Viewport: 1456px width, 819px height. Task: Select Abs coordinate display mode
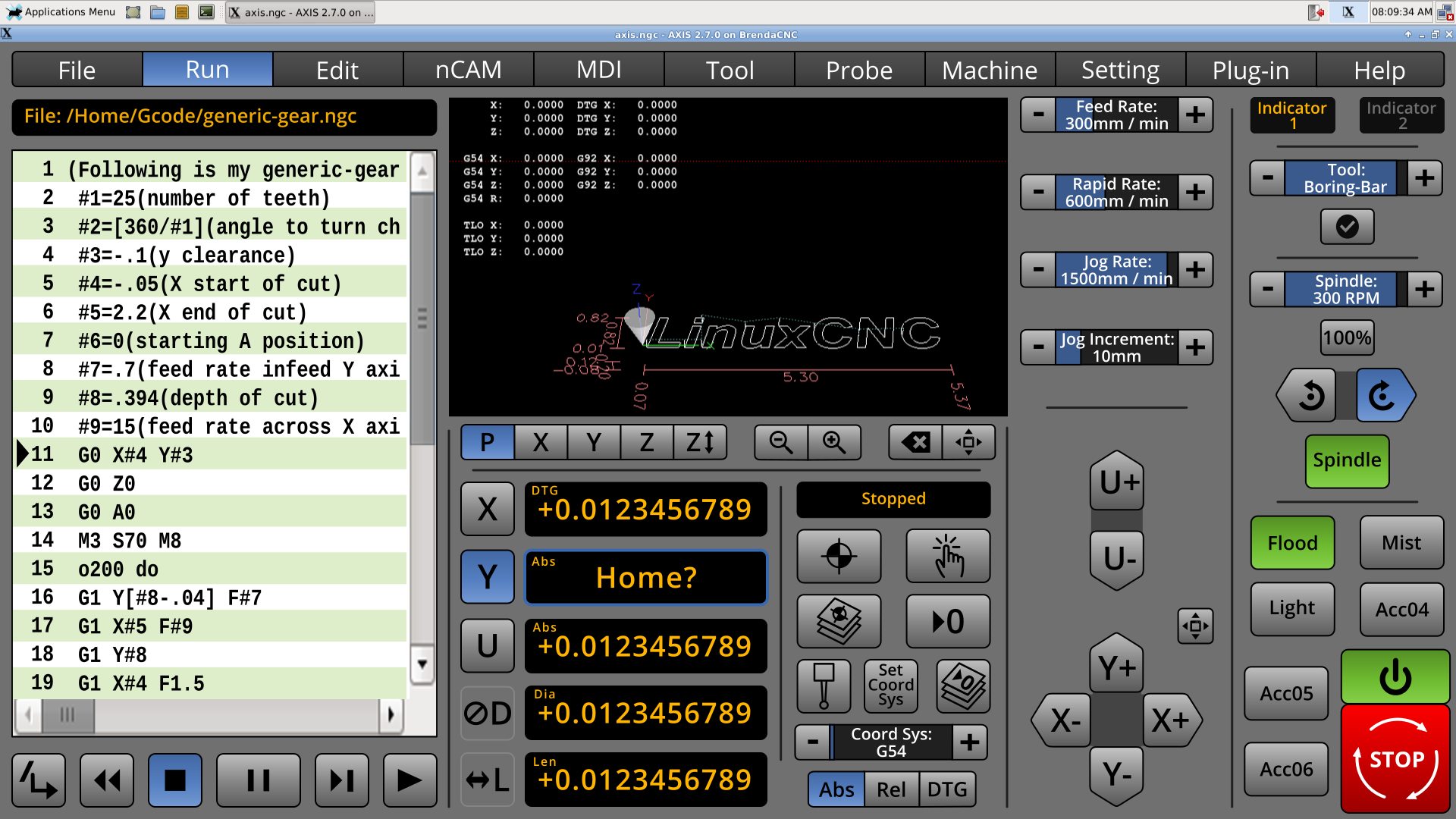pyautogui.click(x=836, y=789)
